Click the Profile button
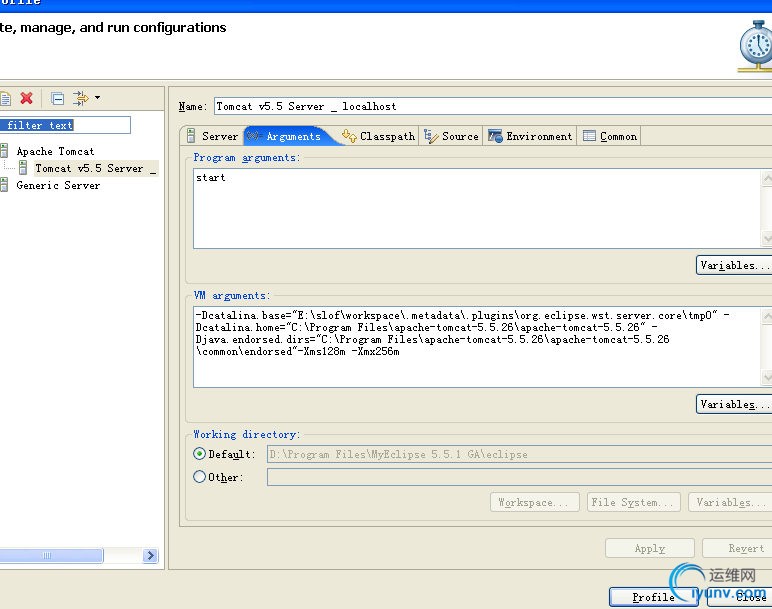 [x=653, y=597]
